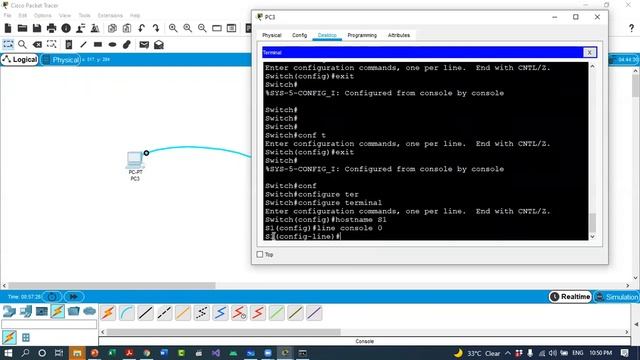Screen dimensions: 640x360
Task: Save the network with the floppy icon
Action: (x=37, y=28)
